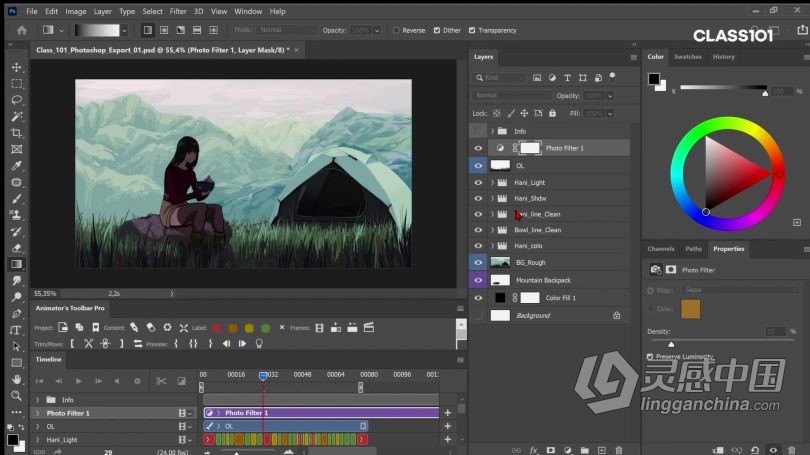Select the Move tool
Viewport: 810px width, 455px height.
[17, 67]
